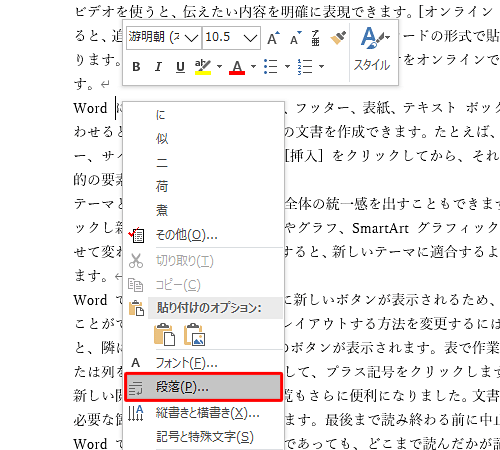The image size is (500, 450).
Task: Click the text direction icon
Action: pyautogui.click(x=136, y=413)
